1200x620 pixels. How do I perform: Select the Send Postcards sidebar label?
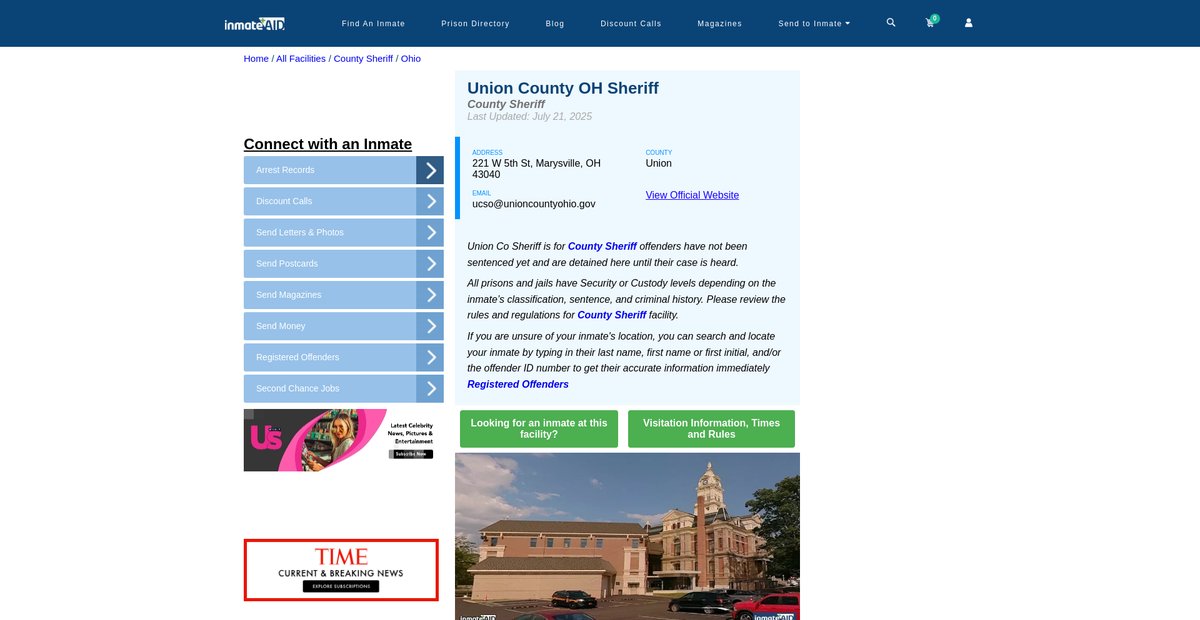pos(287,264)
